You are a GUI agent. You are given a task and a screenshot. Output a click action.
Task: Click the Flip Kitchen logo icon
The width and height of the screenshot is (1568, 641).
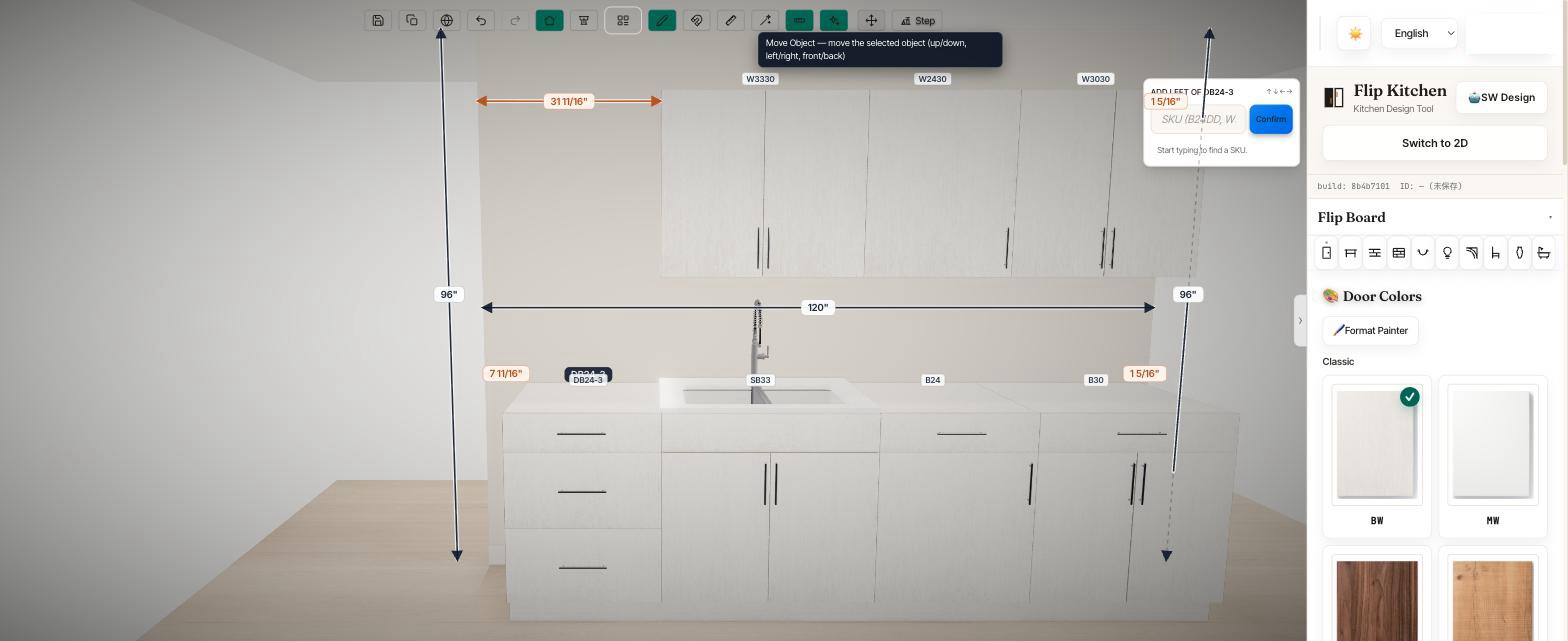(1334, 97)
